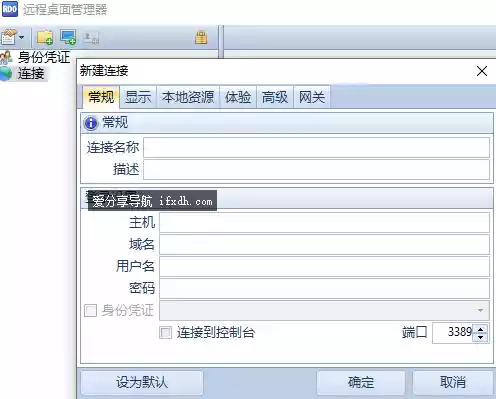The height and width of the screenshot is (399, 496).
Task: Open the 网关 tab
Action: 312,97
